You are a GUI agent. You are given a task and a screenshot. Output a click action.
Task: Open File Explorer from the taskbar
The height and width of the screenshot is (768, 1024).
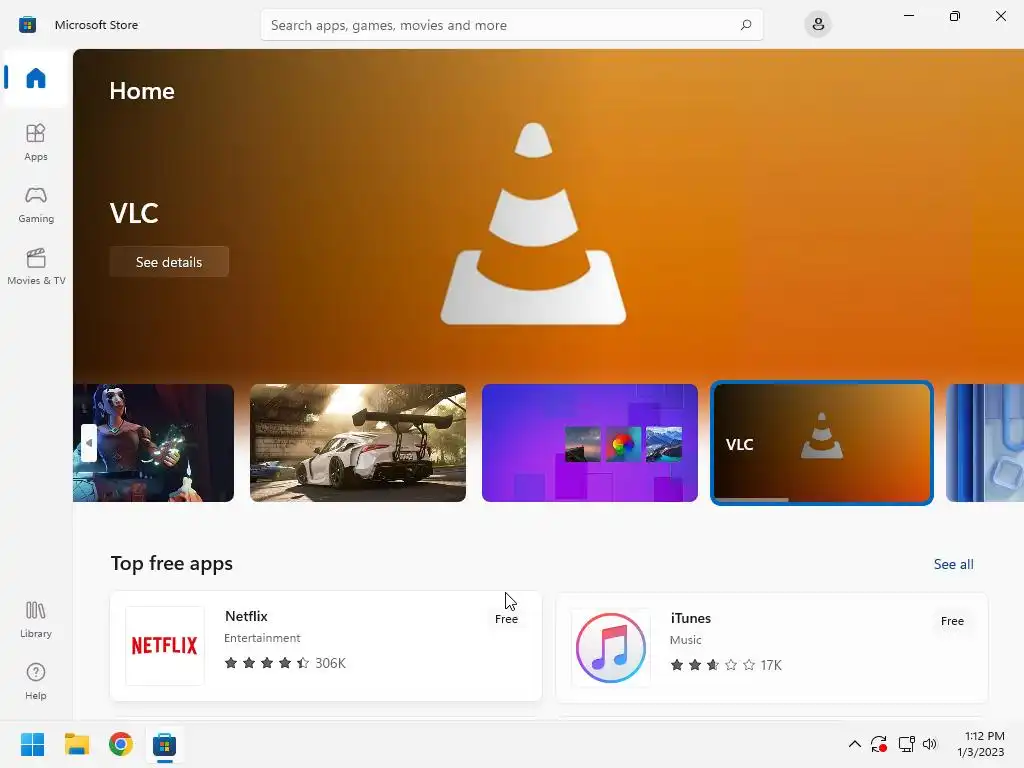tap(76, 744)
